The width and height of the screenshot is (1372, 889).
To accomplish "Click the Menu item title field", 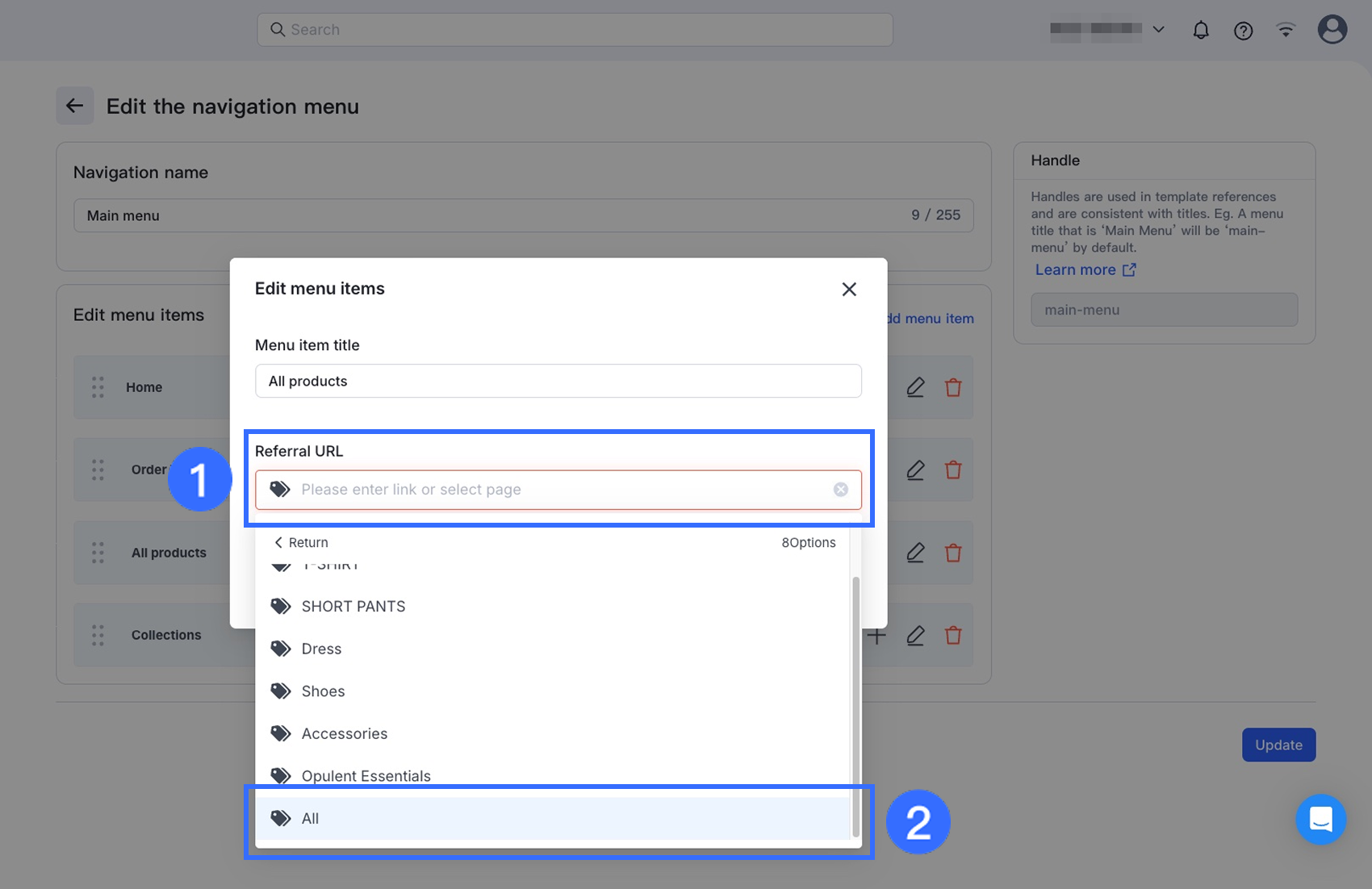I will [x=558, y=381].
